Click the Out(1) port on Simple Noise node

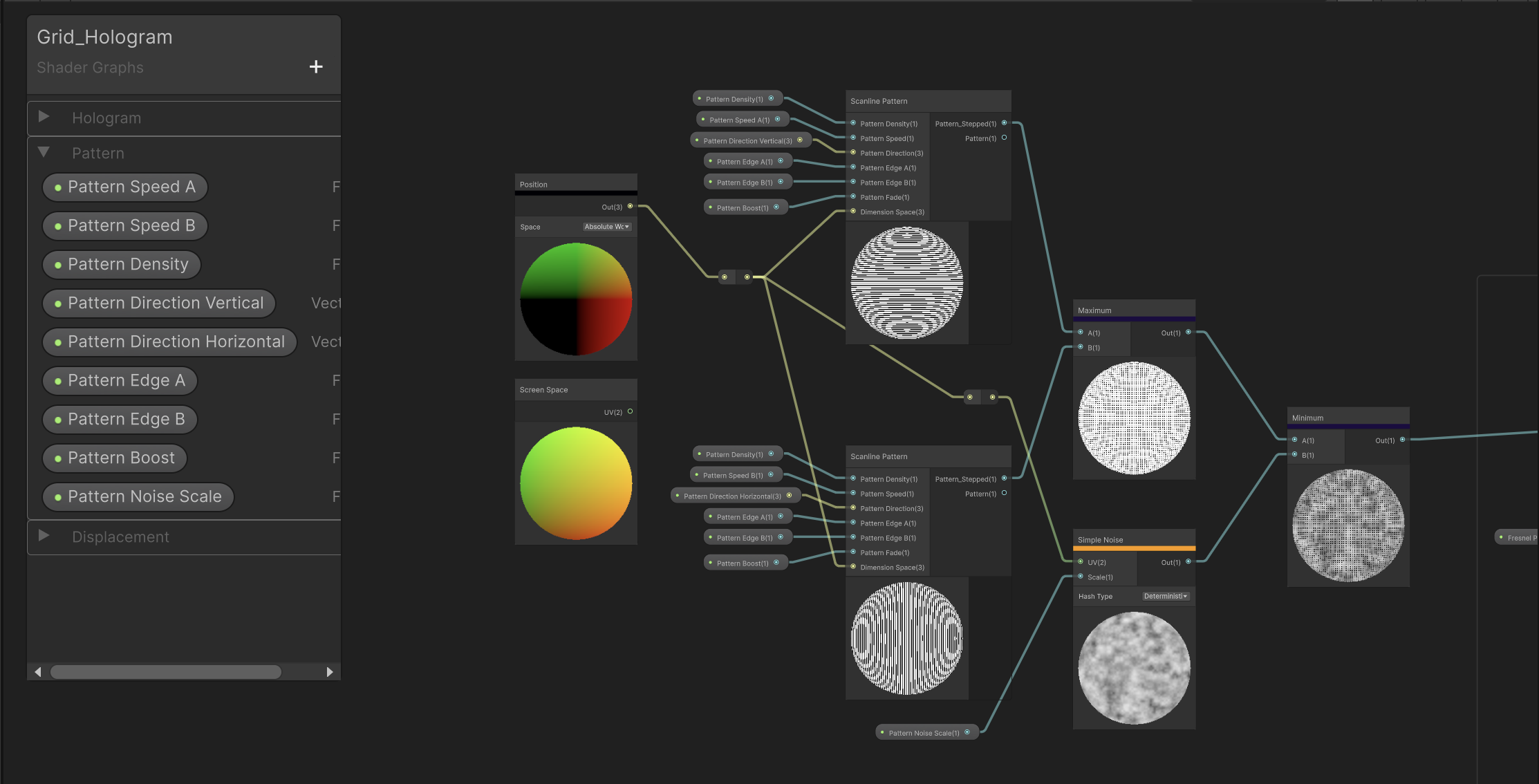(x=1188, y=562)
